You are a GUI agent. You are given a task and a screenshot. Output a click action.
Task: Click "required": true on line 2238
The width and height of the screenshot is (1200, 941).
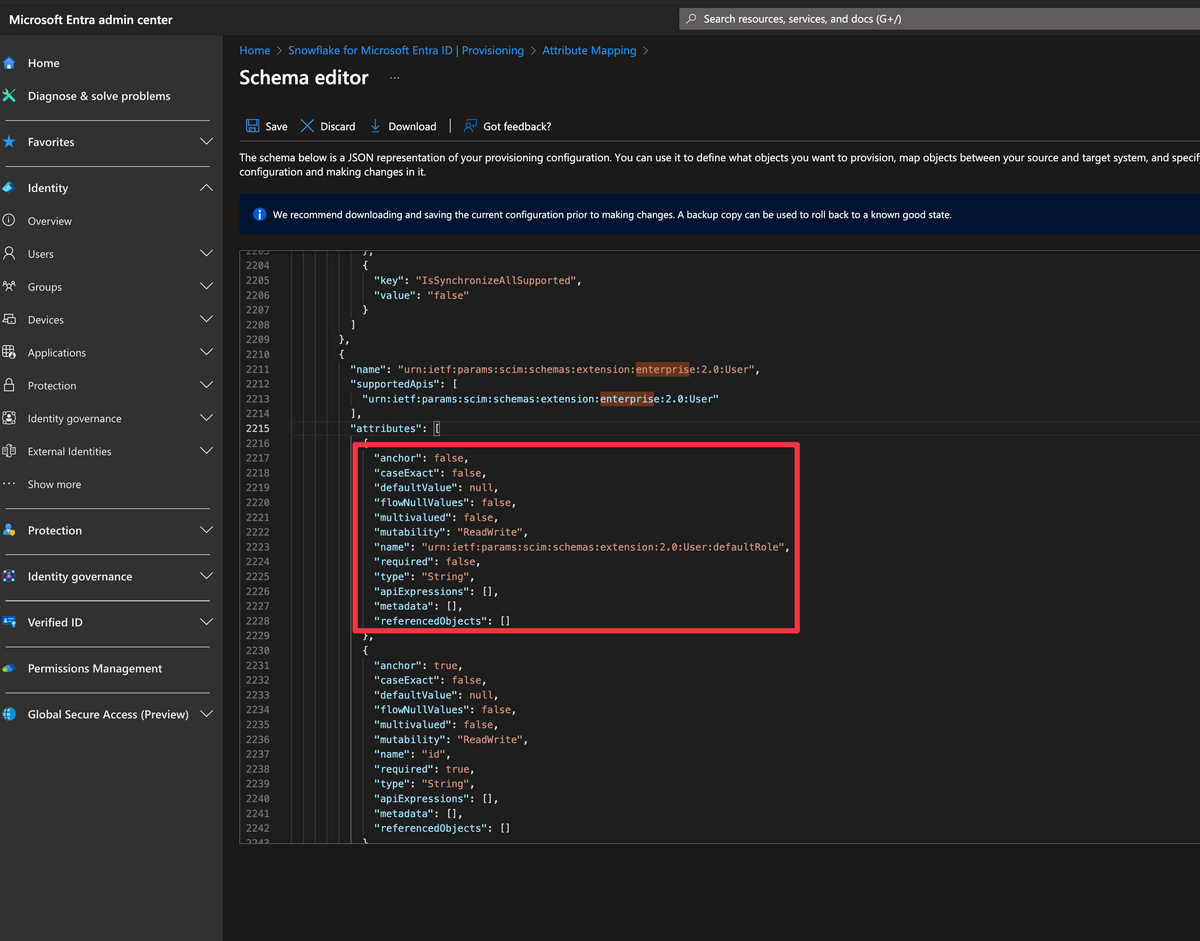pos(423,770)
